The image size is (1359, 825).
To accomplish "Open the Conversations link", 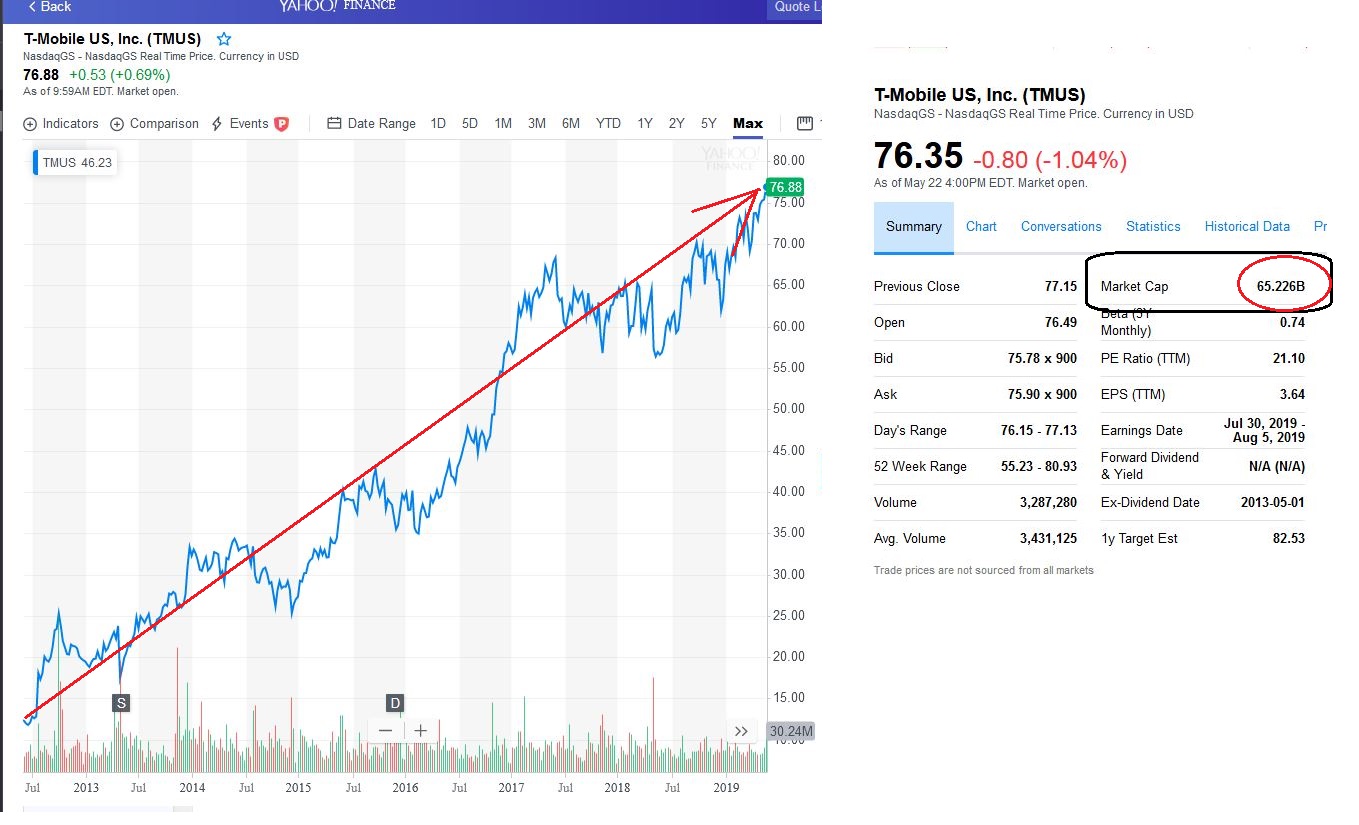I will [1061, 227].
